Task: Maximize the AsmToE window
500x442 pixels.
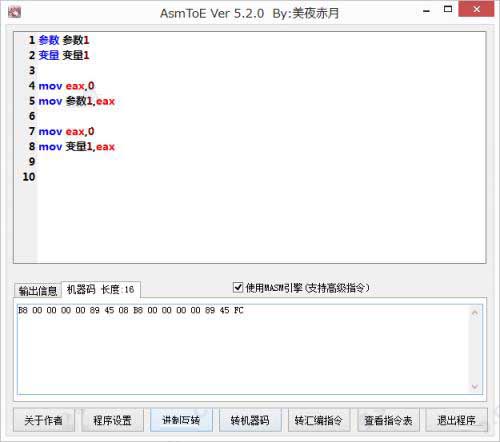Action: (x=448, y=9)
